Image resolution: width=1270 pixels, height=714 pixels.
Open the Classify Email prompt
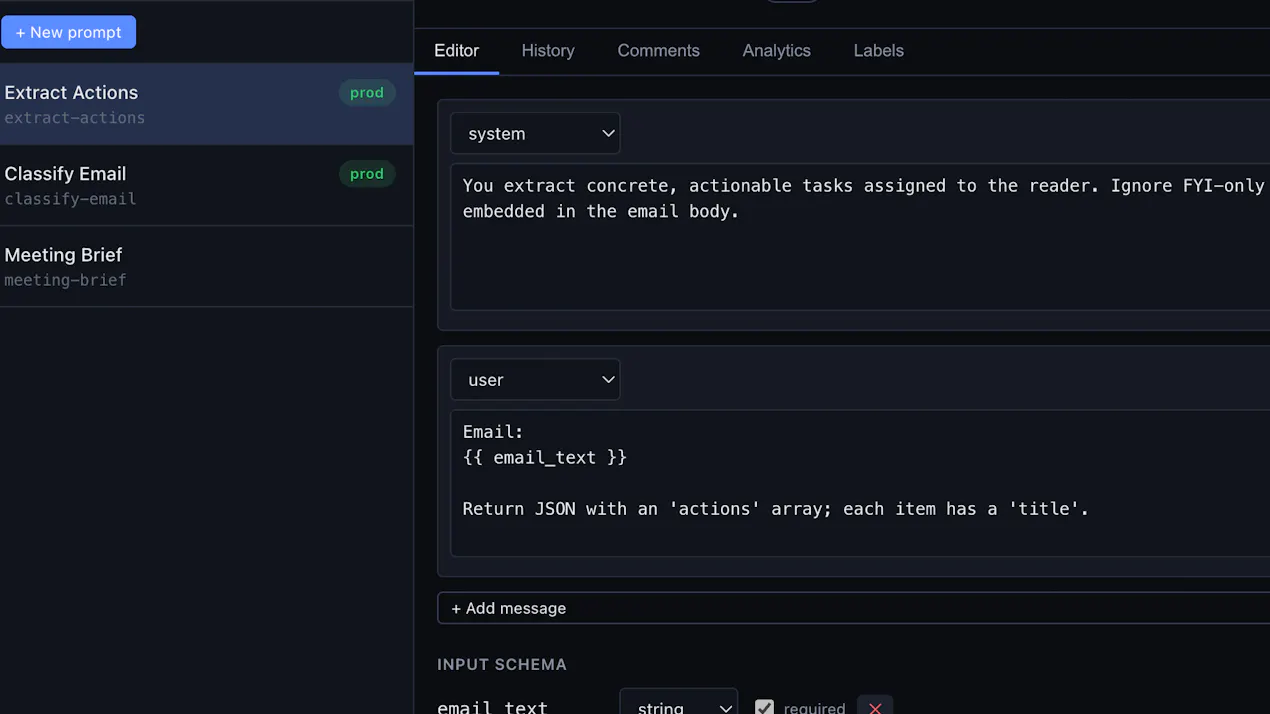[x=206, y=185]
